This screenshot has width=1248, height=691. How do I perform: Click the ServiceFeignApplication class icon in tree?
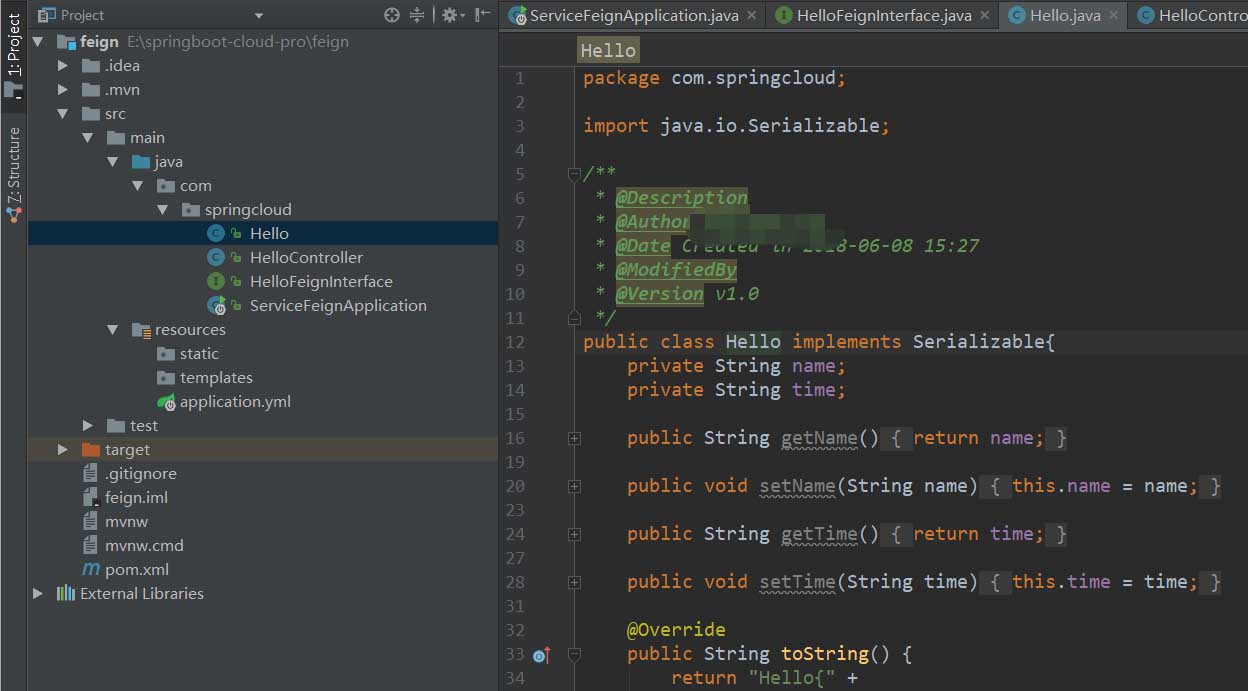(216, 306)
